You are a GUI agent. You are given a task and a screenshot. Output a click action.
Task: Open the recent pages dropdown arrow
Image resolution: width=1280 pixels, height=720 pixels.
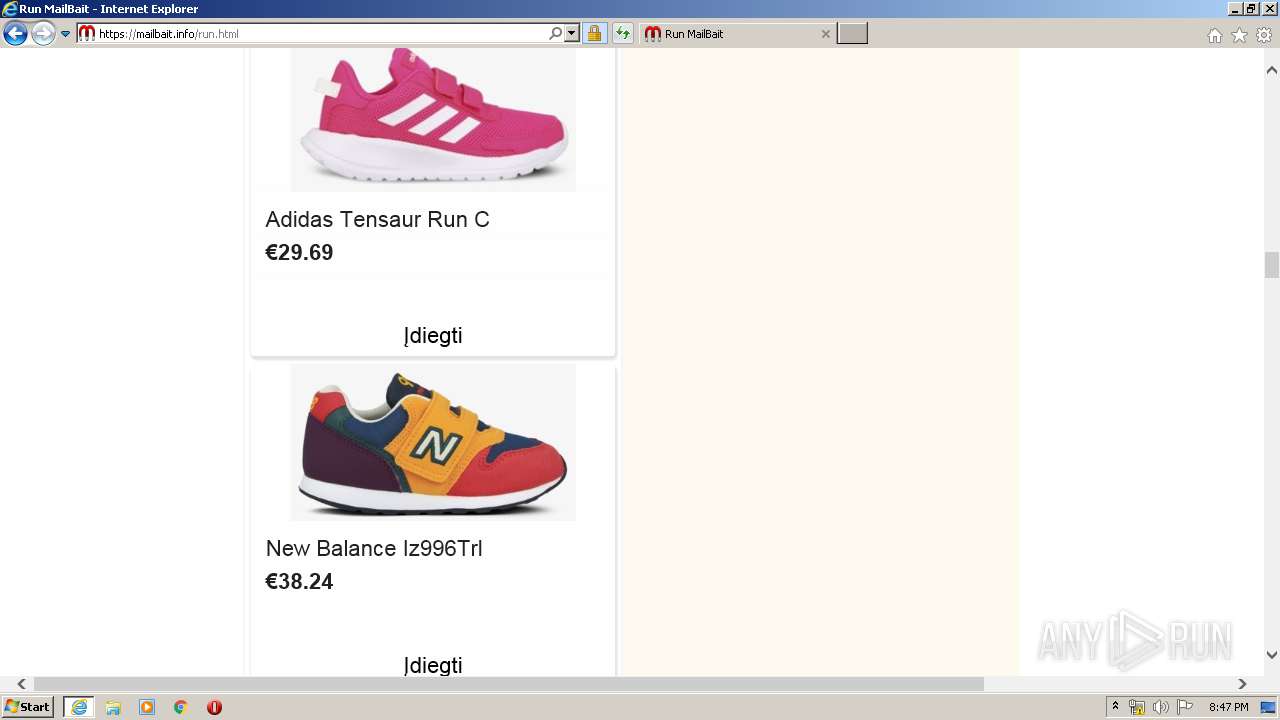pos(65,34)
